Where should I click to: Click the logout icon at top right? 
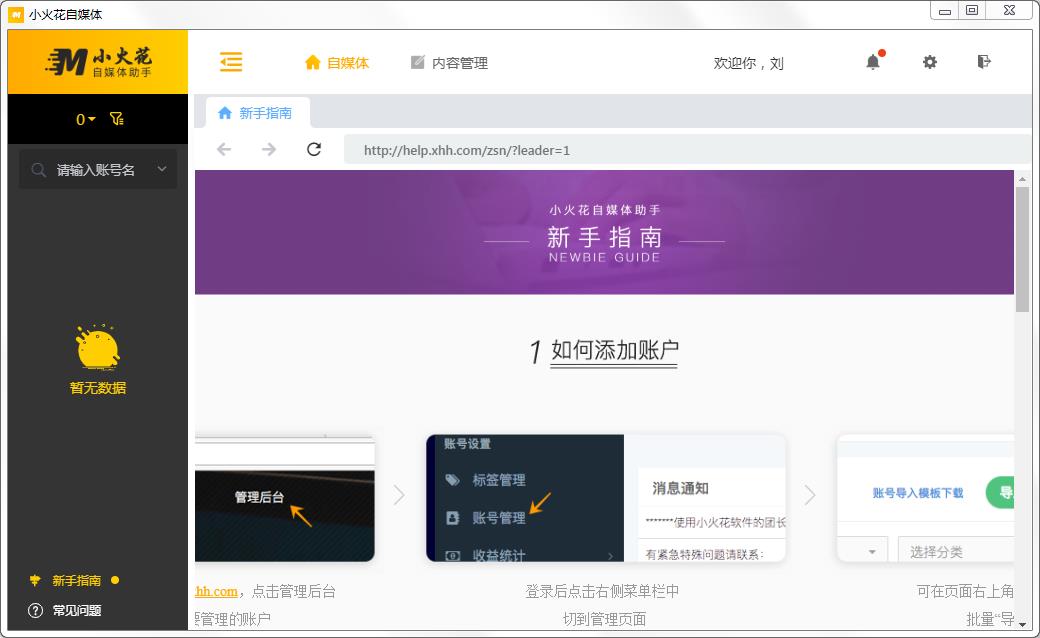[984, 62]
